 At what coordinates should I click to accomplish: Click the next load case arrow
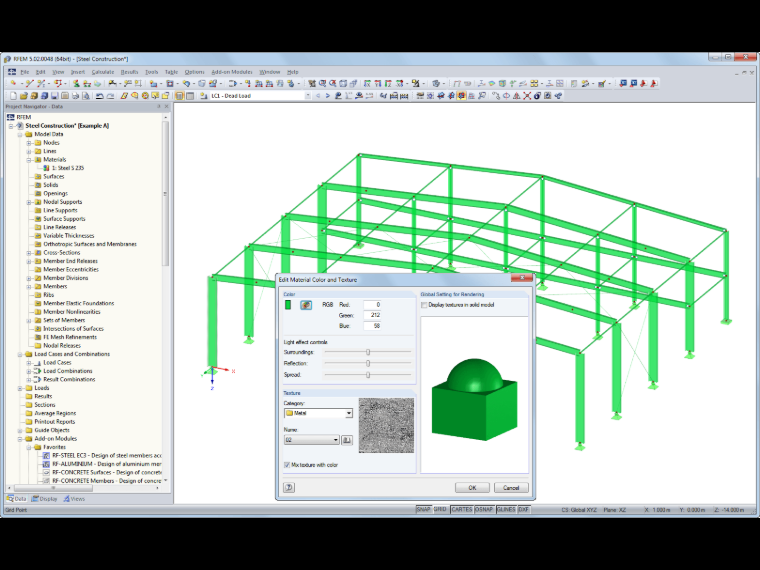pos(328,96)
